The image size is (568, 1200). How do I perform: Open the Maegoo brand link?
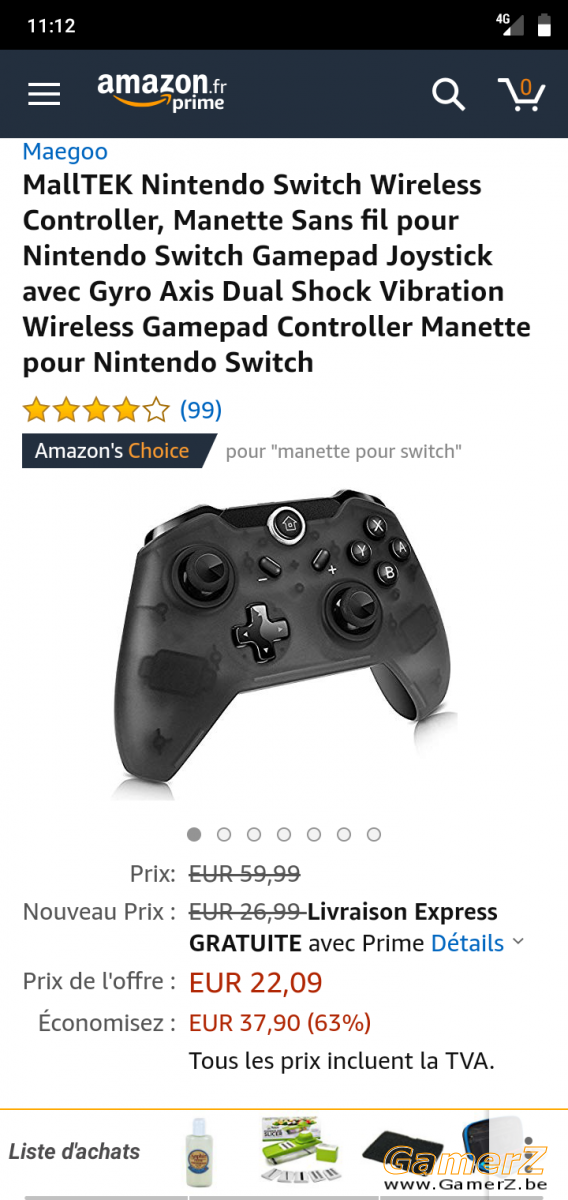coord(65,152)
